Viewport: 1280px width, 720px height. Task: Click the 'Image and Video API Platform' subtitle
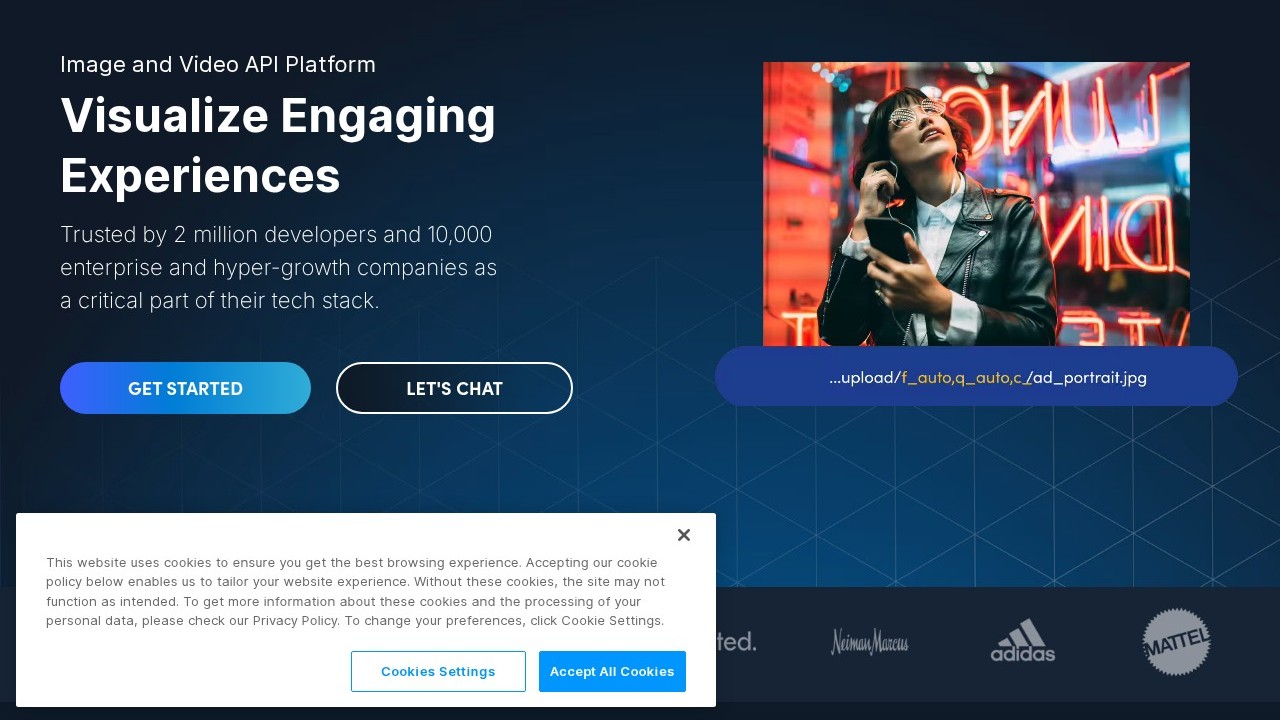click(218, 65)
